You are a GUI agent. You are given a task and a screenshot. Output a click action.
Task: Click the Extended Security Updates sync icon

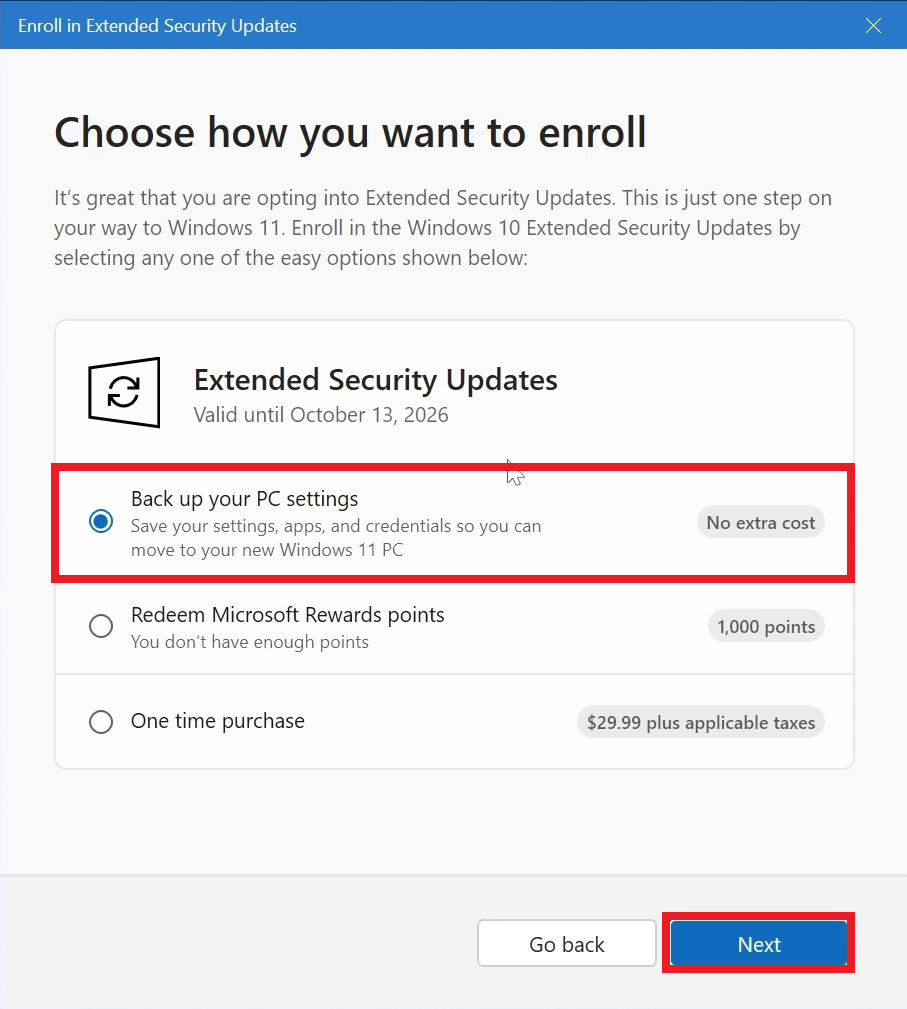tap(124, 392)
